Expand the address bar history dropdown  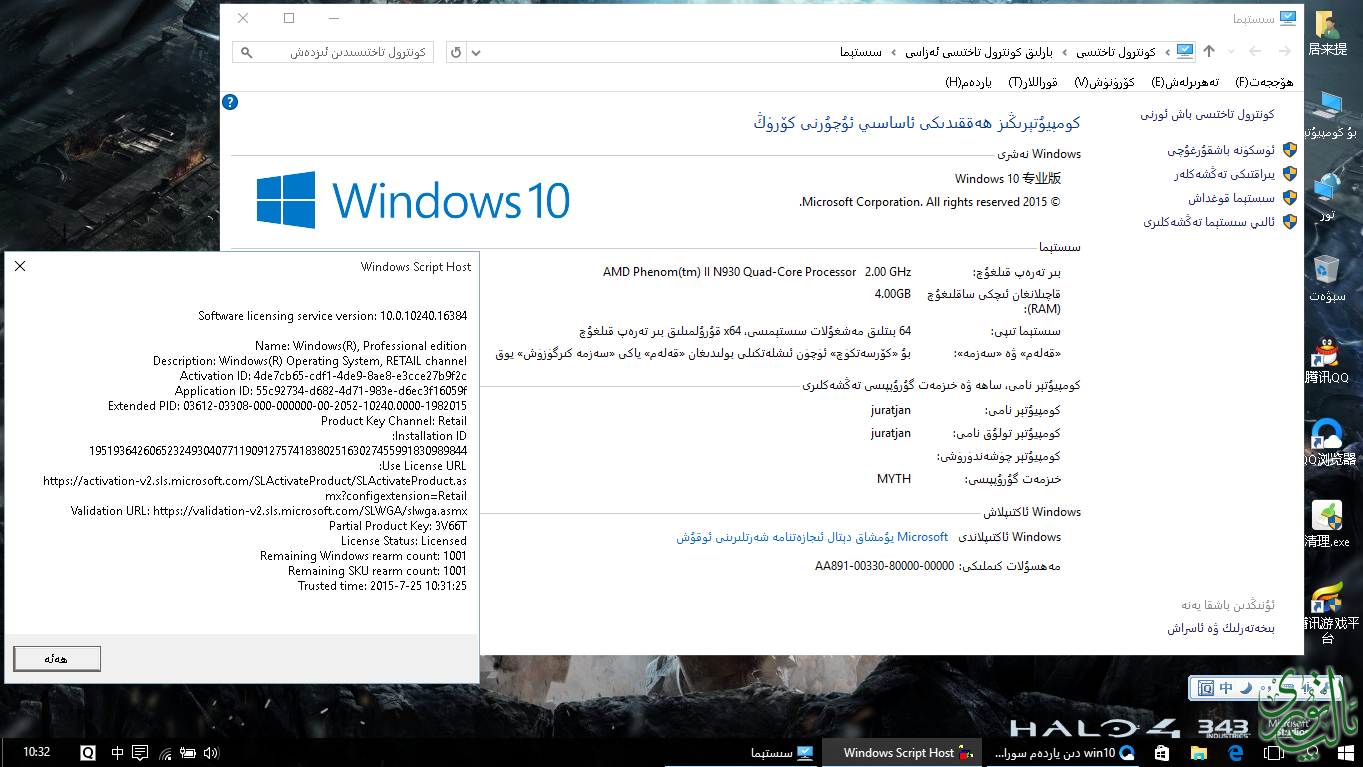(x=476, y=52)
